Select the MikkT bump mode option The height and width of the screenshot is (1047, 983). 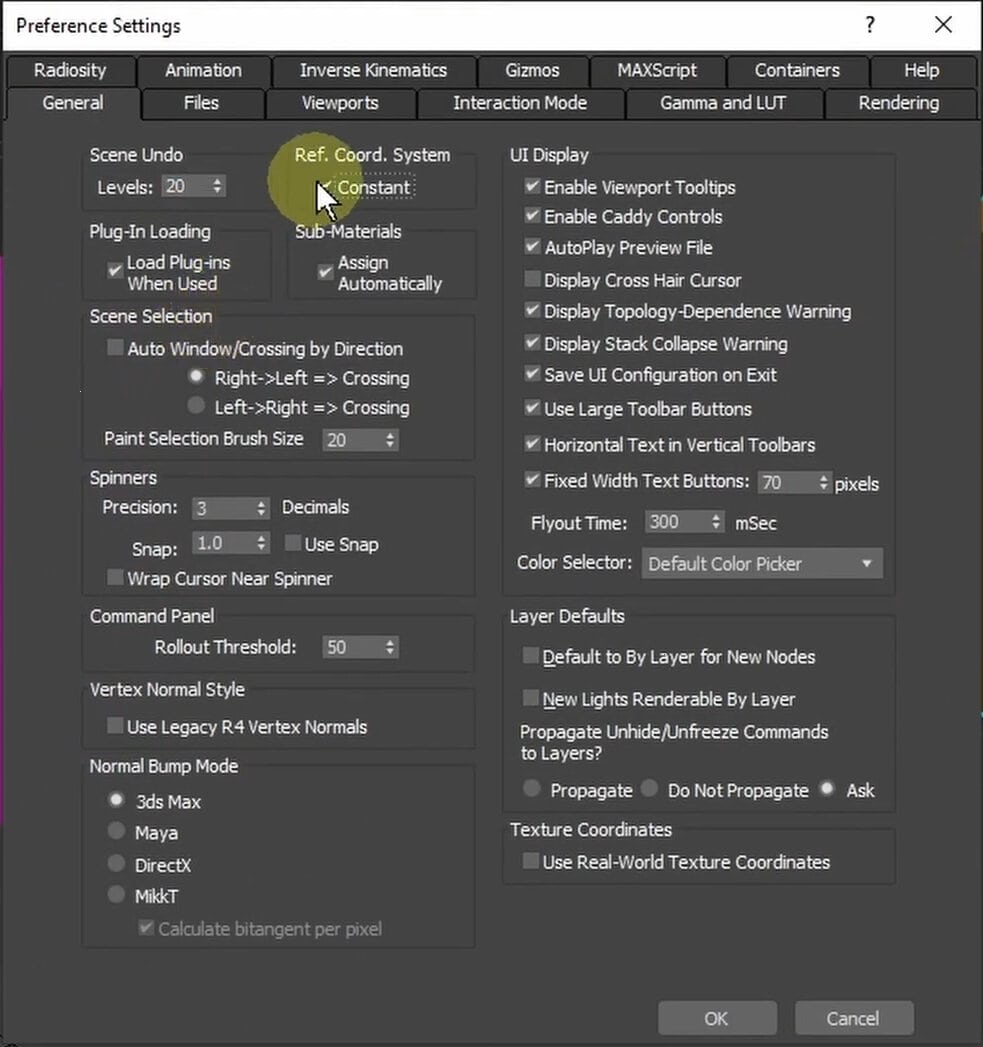117,895
